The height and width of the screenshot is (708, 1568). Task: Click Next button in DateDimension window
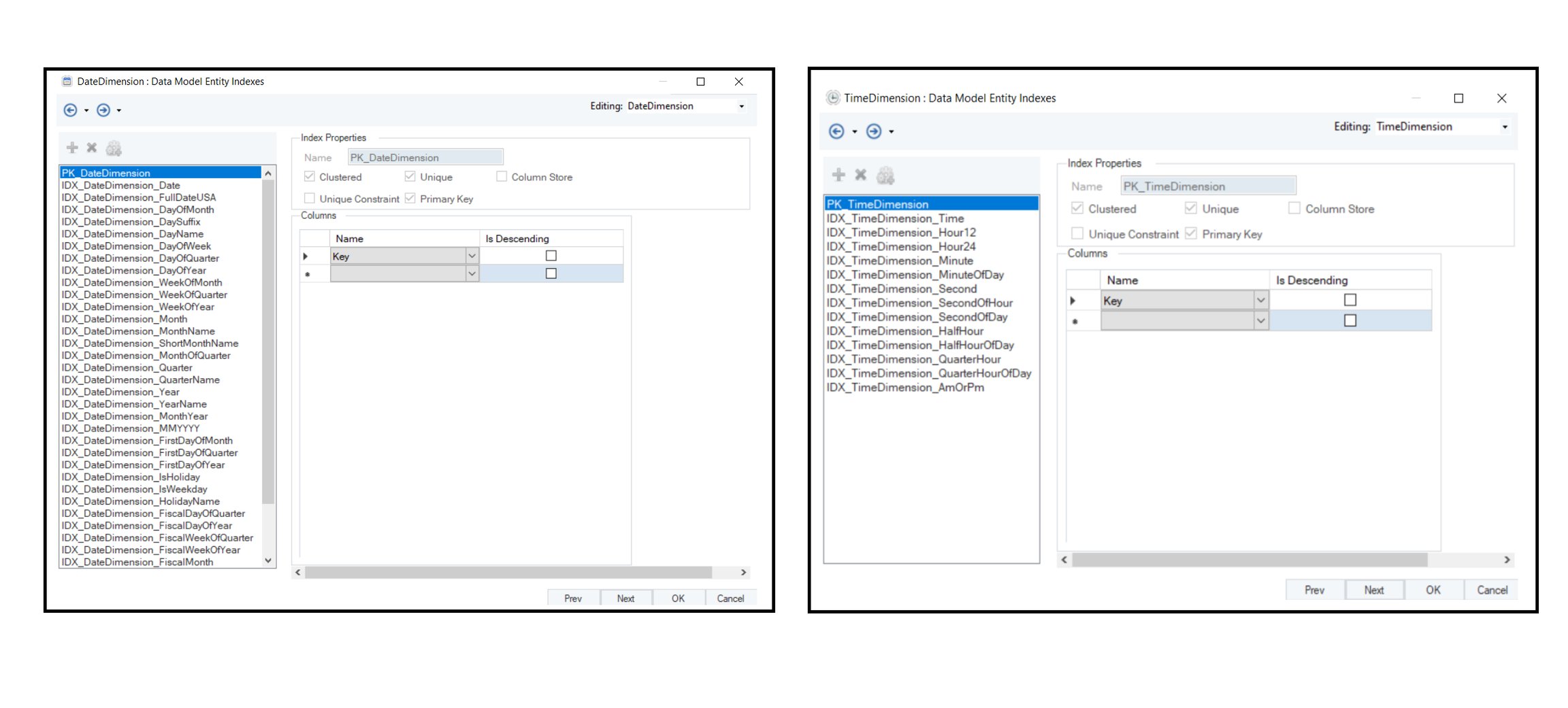click(625, 599)
